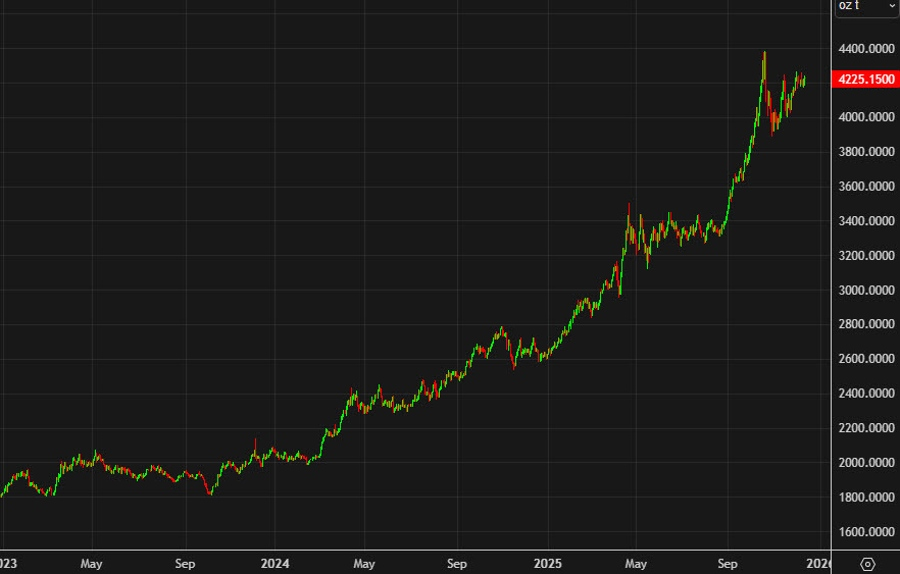Click the 2400.0000 price axis label
Screen dimensions: 900x574
(x=866, y=393)
